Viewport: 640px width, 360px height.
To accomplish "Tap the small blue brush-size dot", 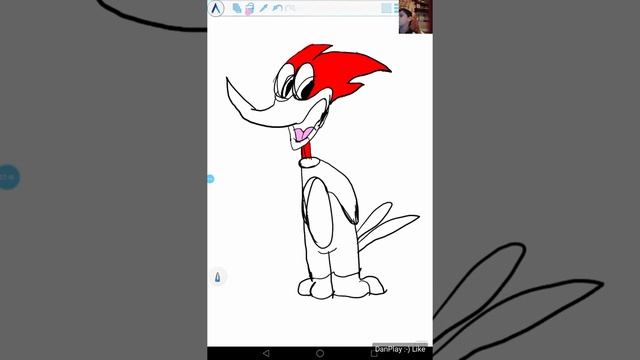I will 211,179.
